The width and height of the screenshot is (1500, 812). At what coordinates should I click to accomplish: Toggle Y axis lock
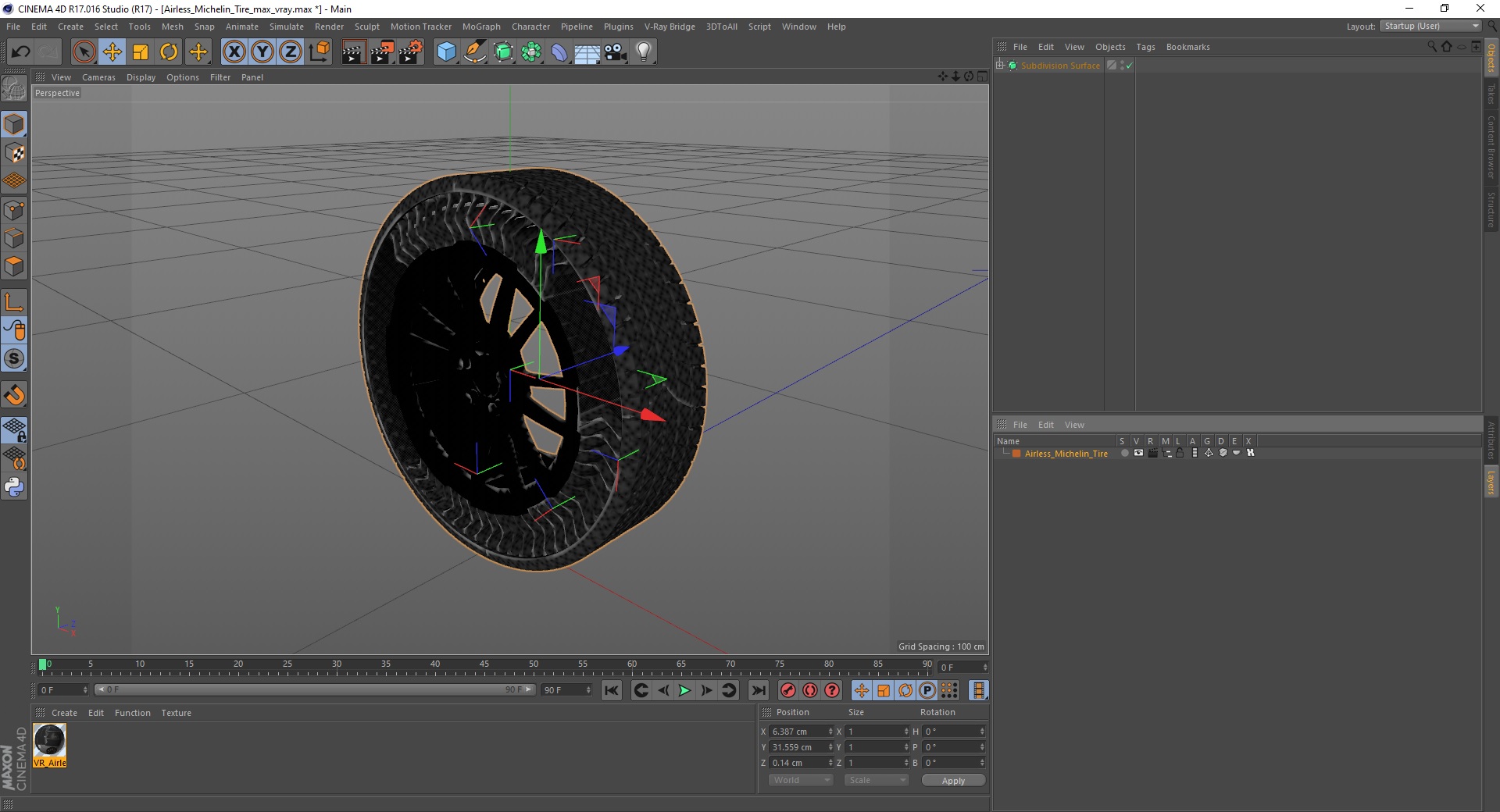pyautogui.click(x=262, y=52)
